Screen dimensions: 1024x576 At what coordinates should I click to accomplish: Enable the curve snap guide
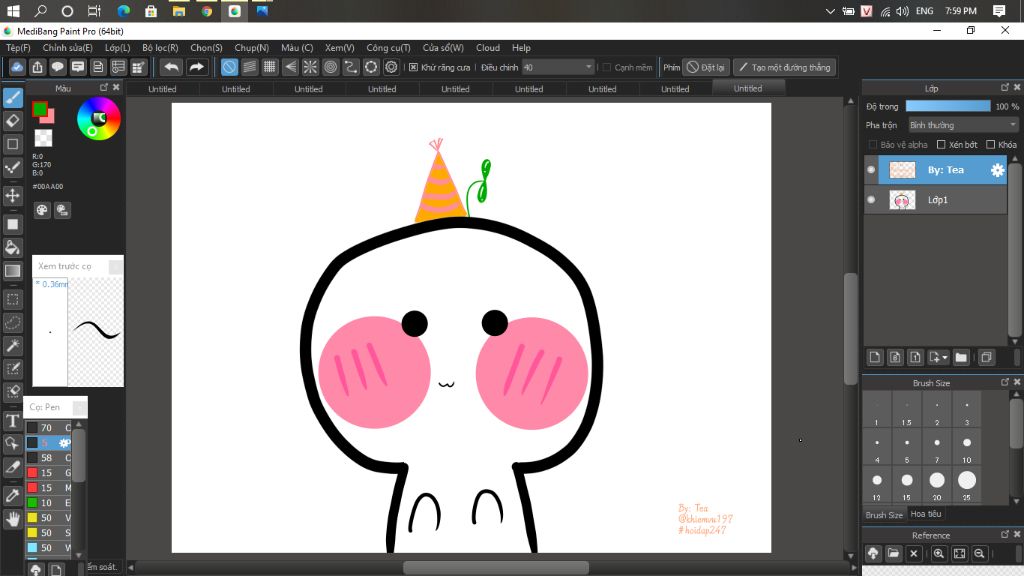(351, 67)
